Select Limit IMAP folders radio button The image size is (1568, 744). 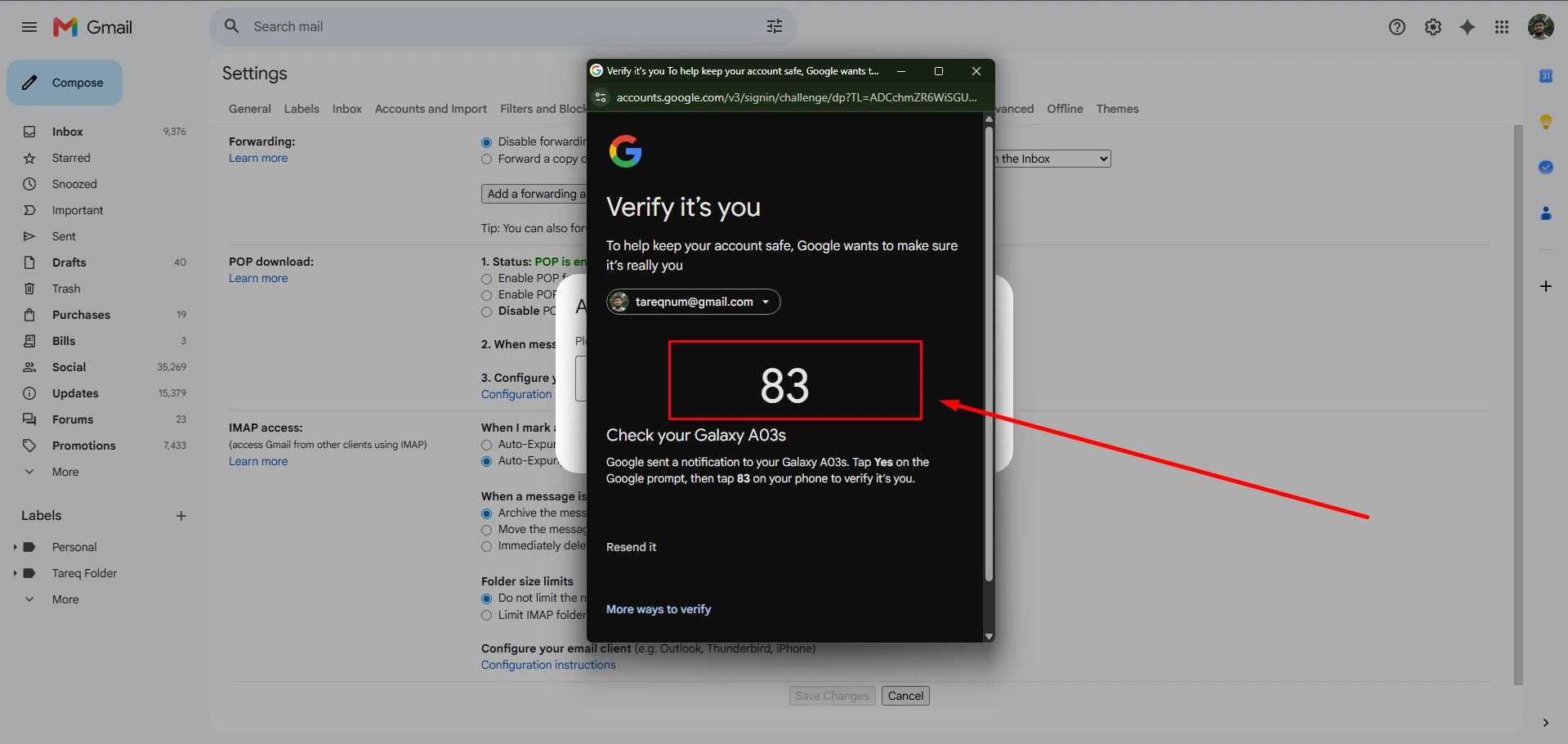point(487,616)
